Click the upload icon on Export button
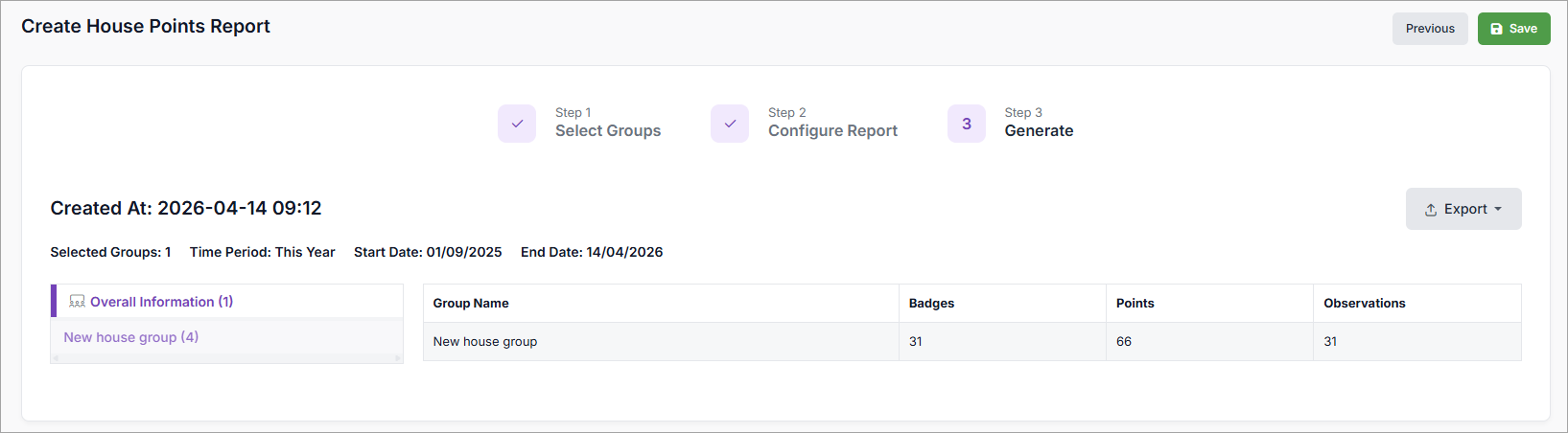The height and width of the screenshot is (433, 1568). pos(1431,210)
